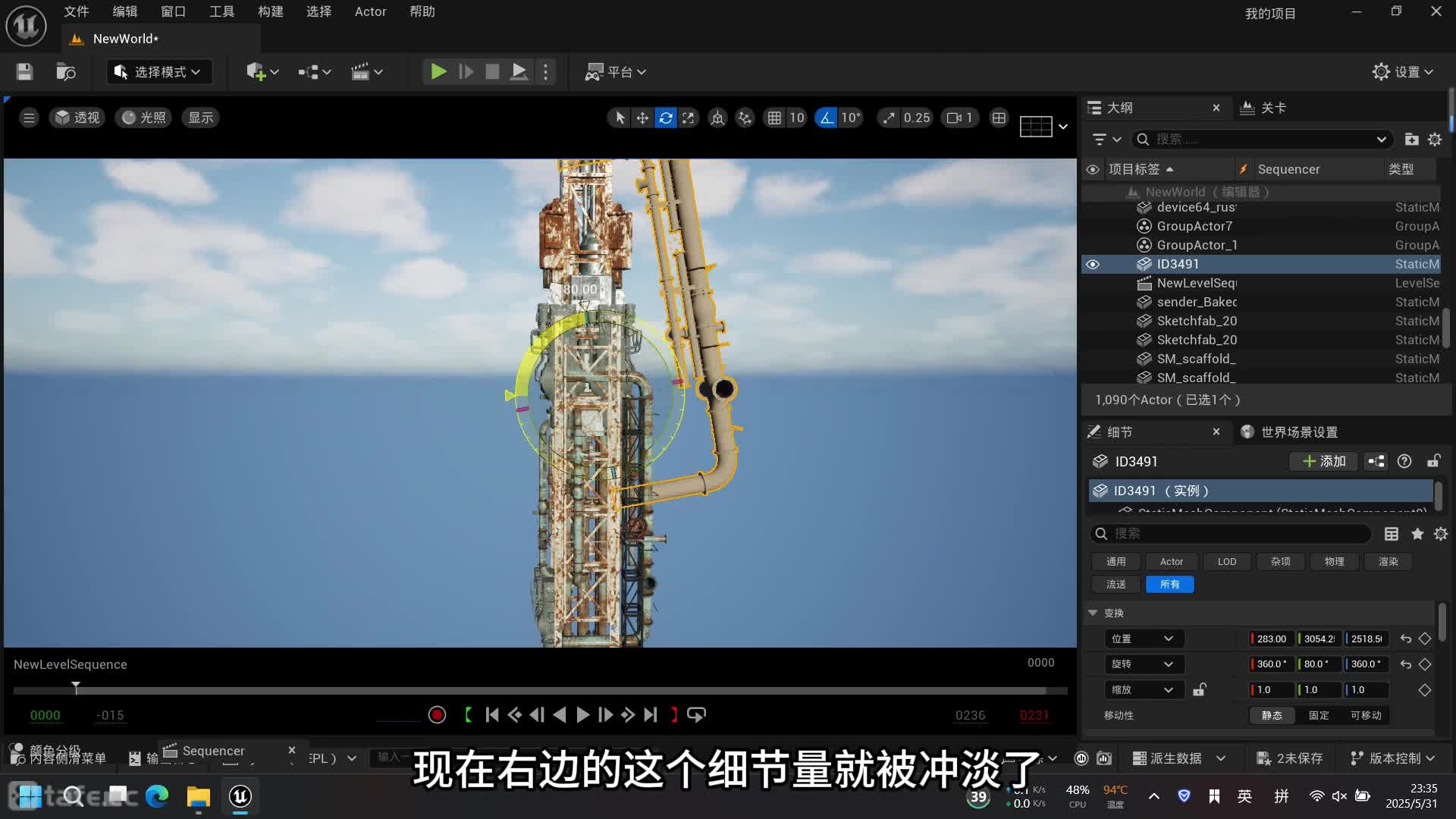The width and height of the screenshot is (1456, 819).
Task: Choose the select arrow tool in viewport
Action: (x=620, y=118)
